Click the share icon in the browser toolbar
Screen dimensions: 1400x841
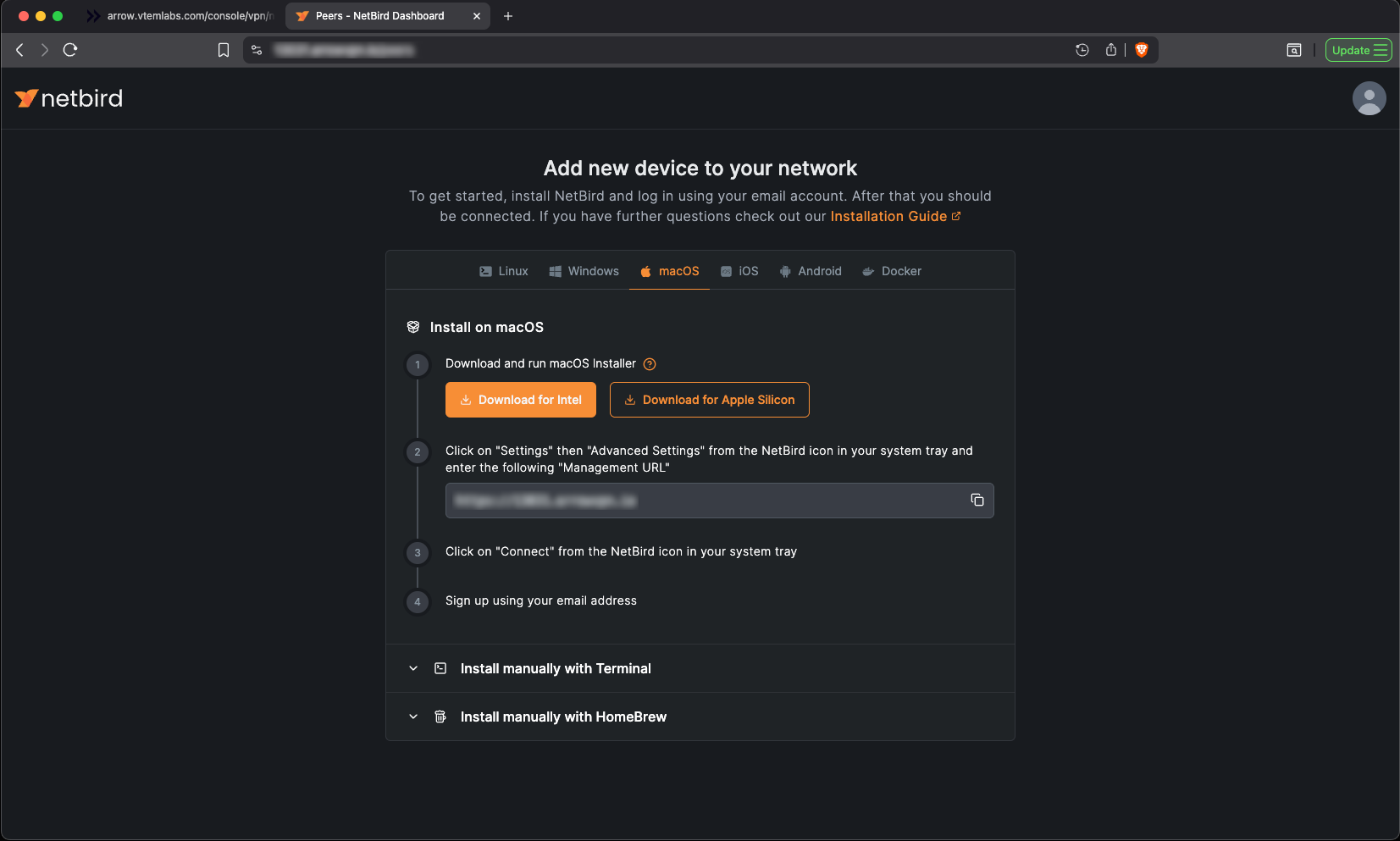pos(1111,50)
